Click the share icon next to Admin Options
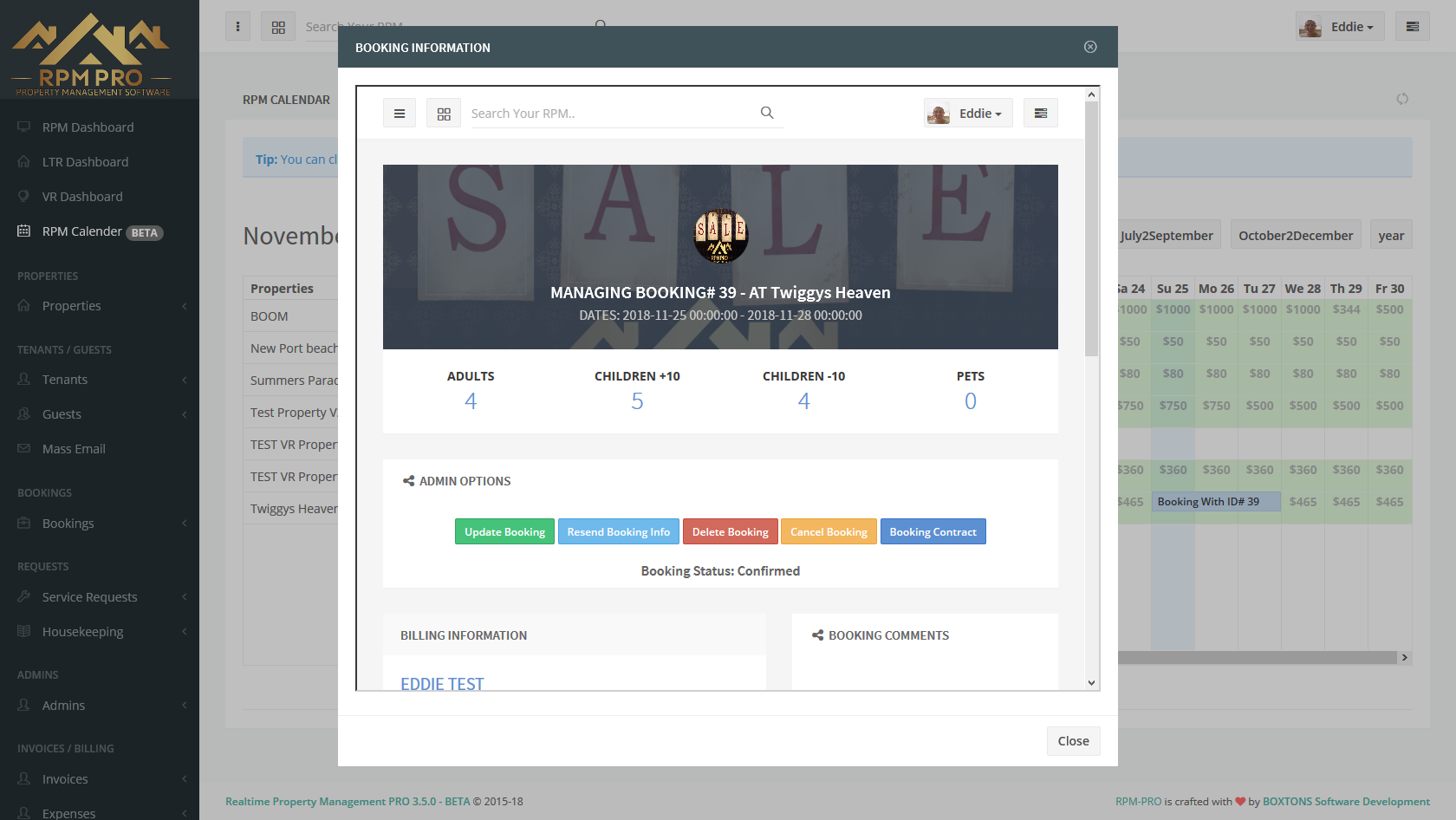Image resolution: width=1456 pixels, height=820 pixels. click(x=408, y=481)
